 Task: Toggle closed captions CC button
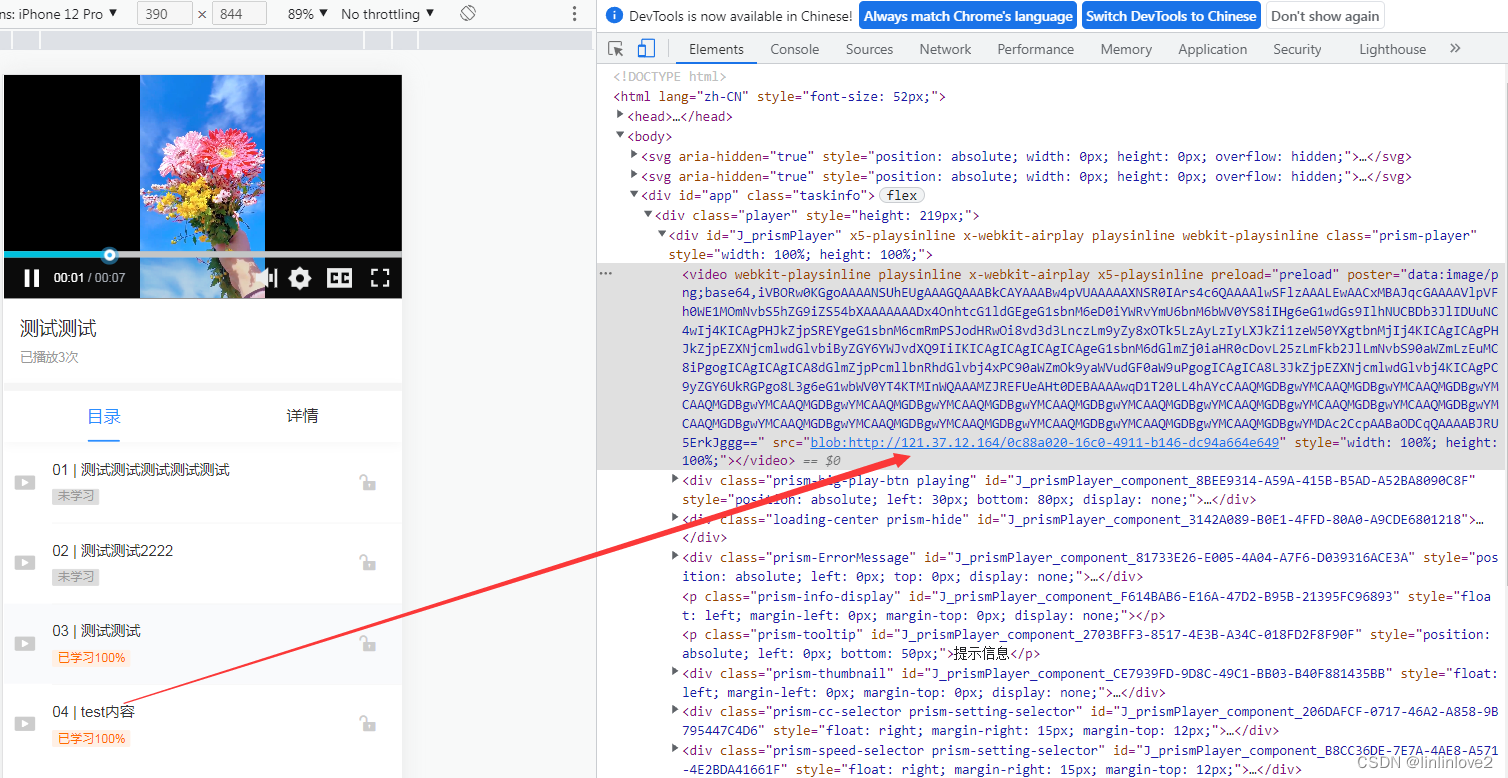pyautogui.click(x=340, y=278)
